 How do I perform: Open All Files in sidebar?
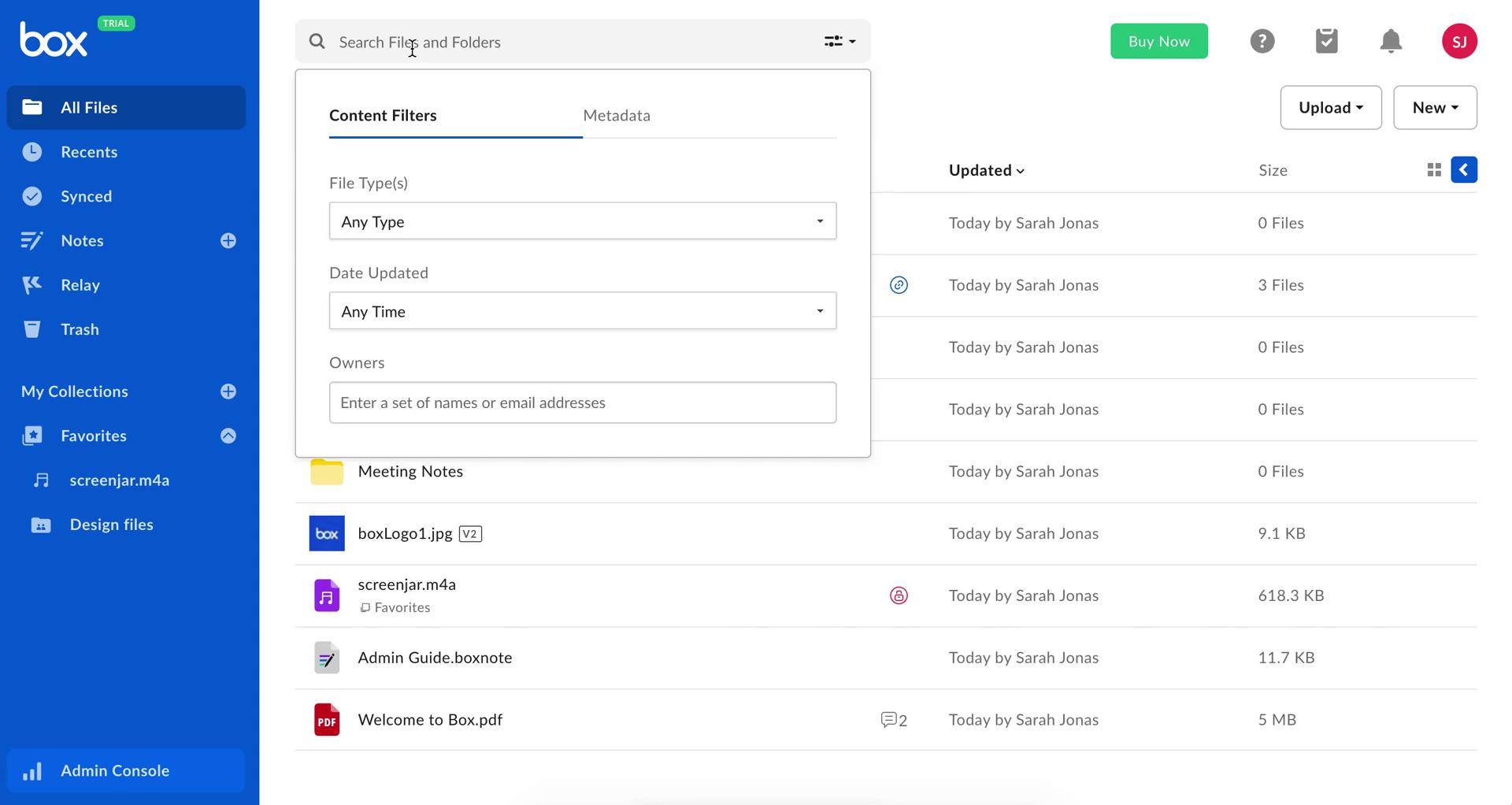pos(126,108)
